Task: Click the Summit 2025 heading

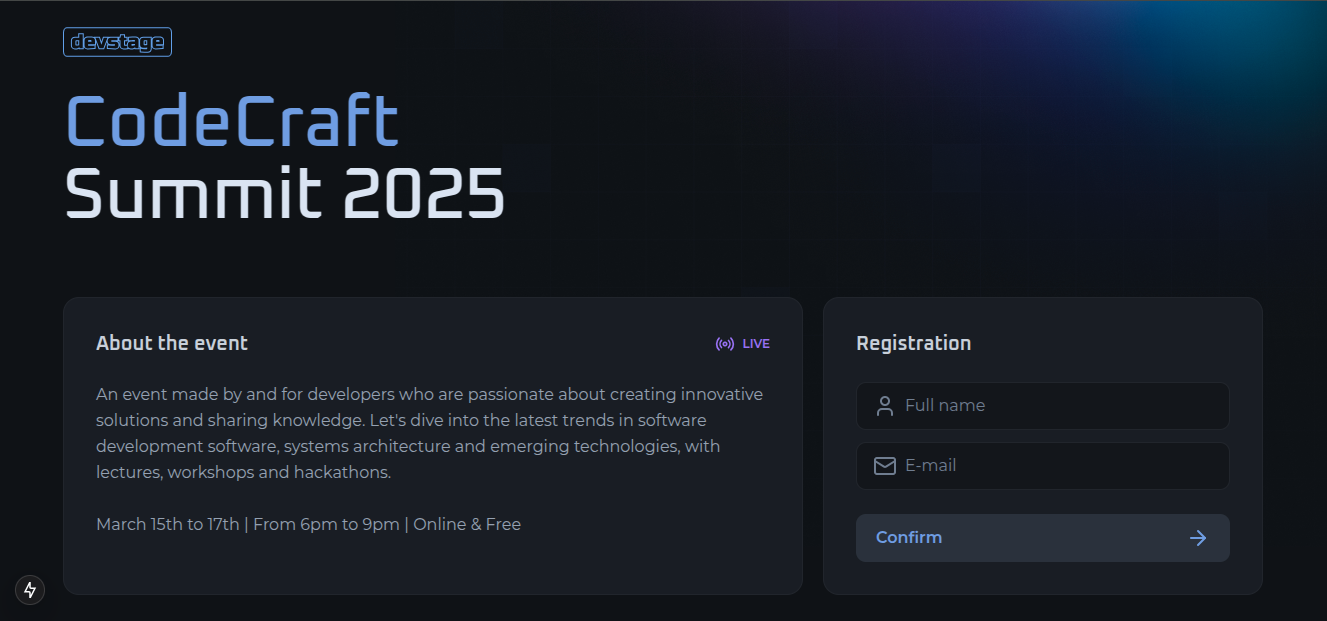Action: [285, 193]
